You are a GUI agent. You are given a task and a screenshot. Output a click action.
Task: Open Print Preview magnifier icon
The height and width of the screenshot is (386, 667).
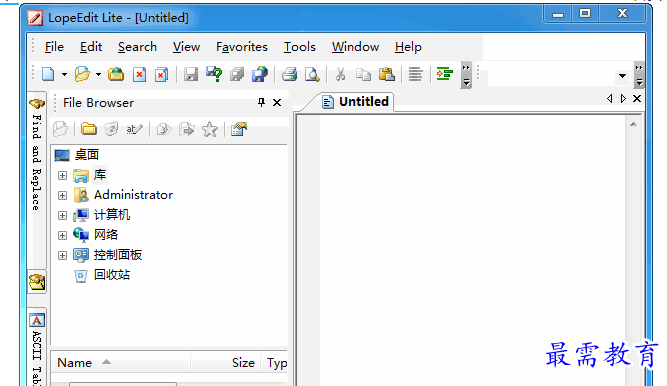pos(312,74)
